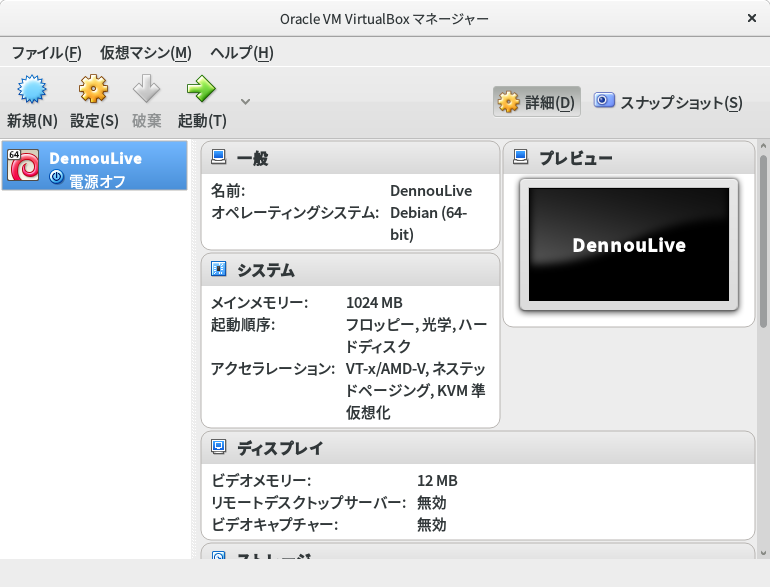Click the Debian (64-bit) OS value

click(429, 224)
